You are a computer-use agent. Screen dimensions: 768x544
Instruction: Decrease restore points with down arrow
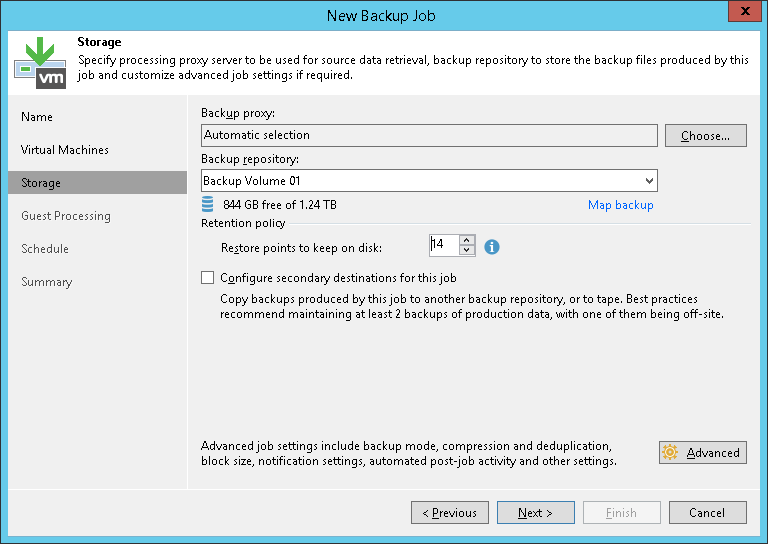click(x=467, y=250)
